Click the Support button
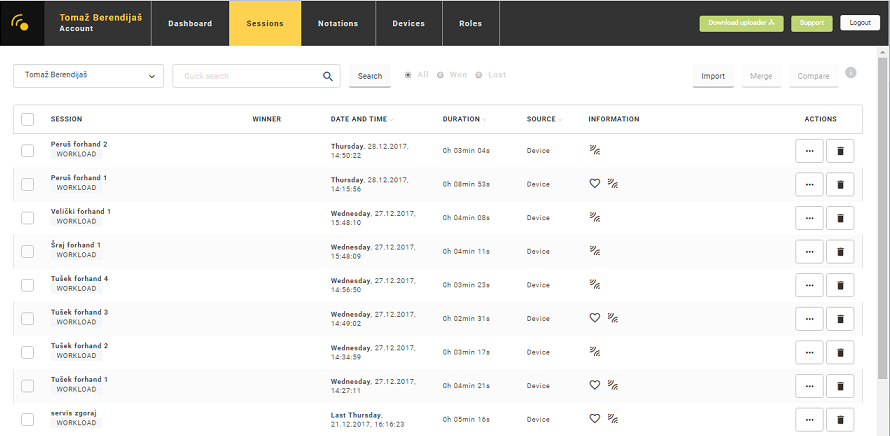 coord(812,23)
